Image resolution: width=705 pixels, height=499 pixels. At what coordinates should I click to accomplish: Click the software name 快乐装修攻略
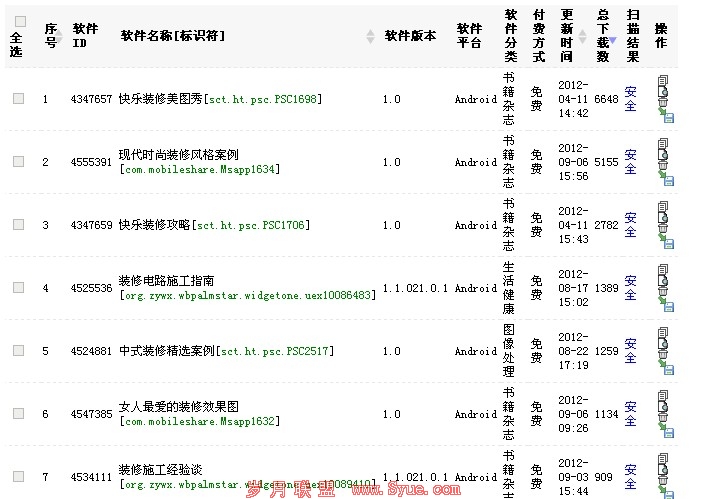click(156, 225)
